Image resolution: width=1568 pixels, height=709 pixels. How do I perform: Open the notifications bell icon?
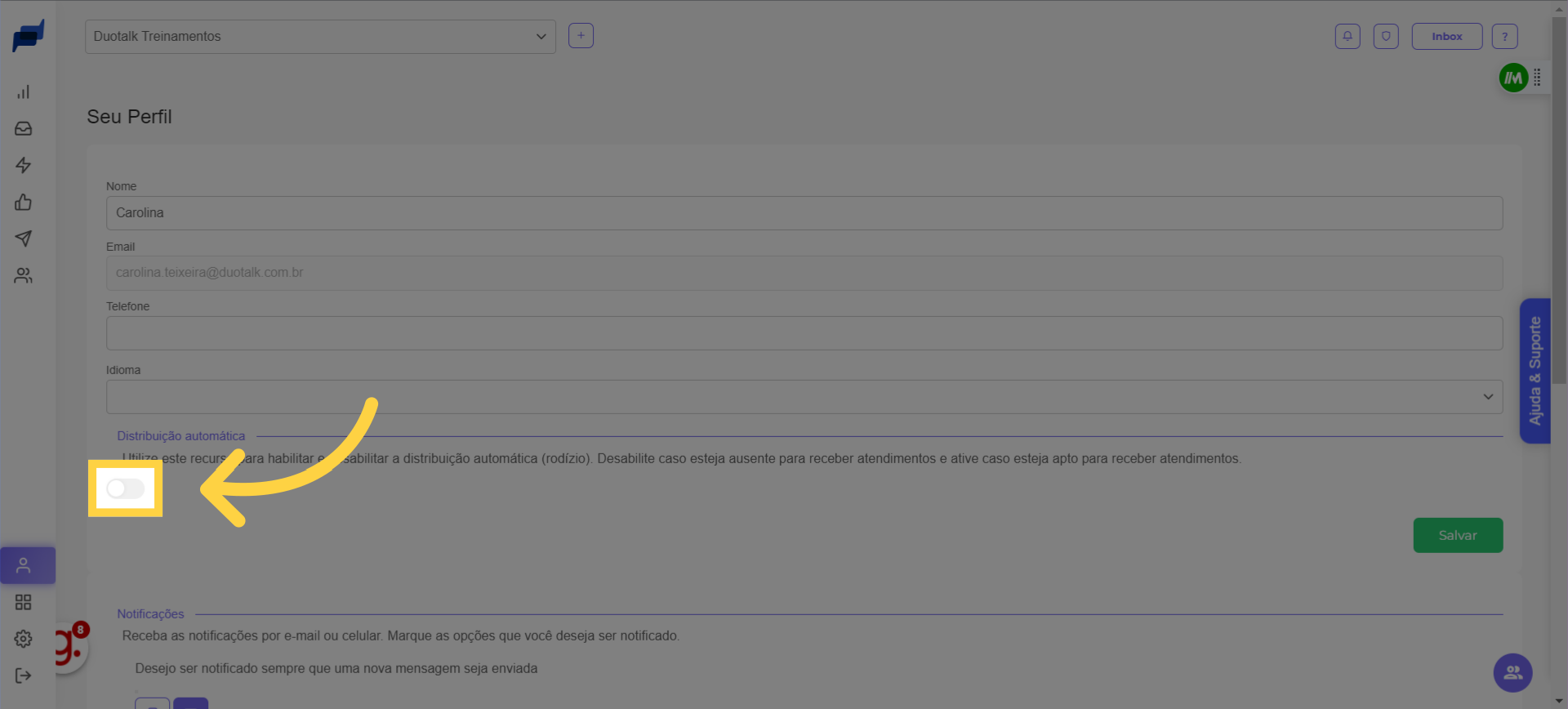(1347, 36)
